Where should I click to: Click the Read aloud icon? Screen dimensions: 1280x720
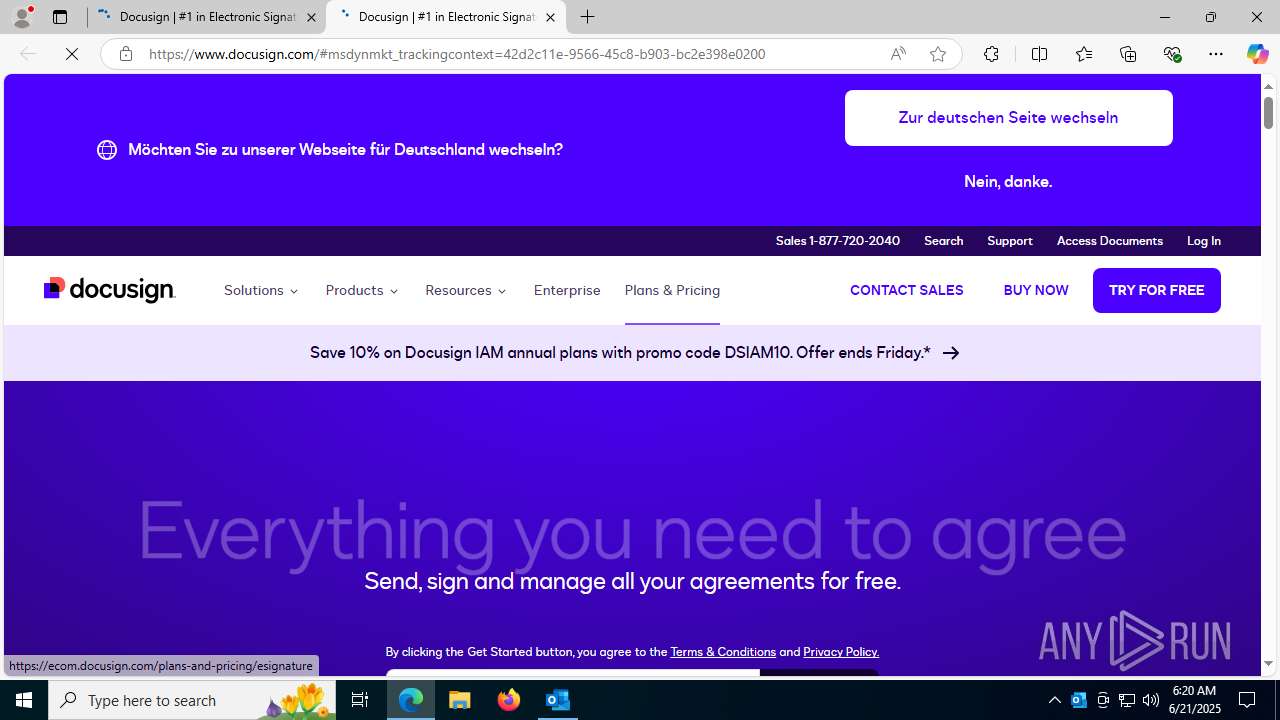[x=898, y=54]
